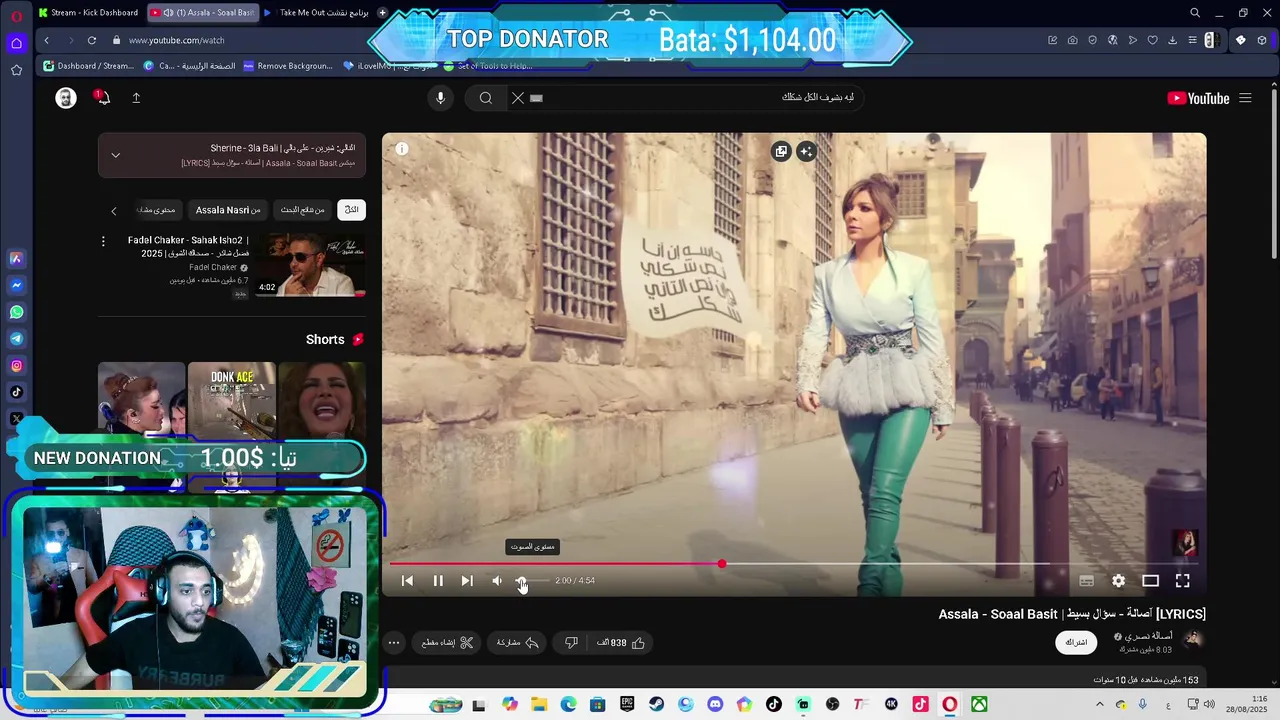Click the white subscribe button
Screen dimensions: 1280x720
point(1076,642)
